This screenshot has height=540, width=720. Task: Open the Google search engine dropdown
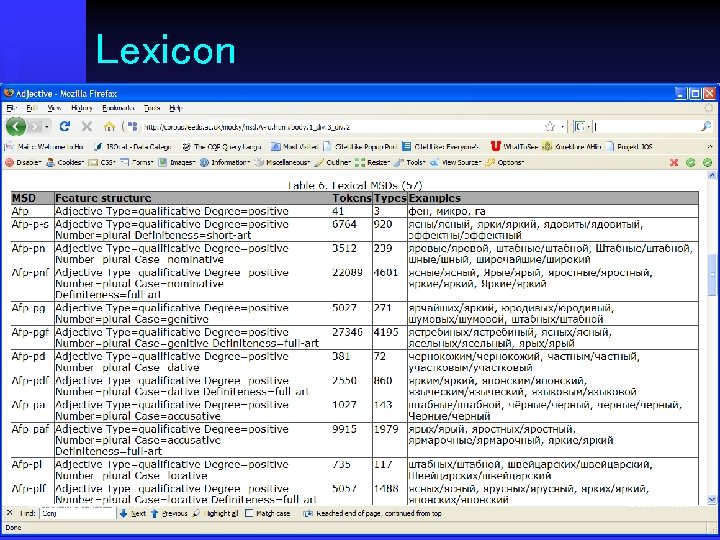pos(581,127)
